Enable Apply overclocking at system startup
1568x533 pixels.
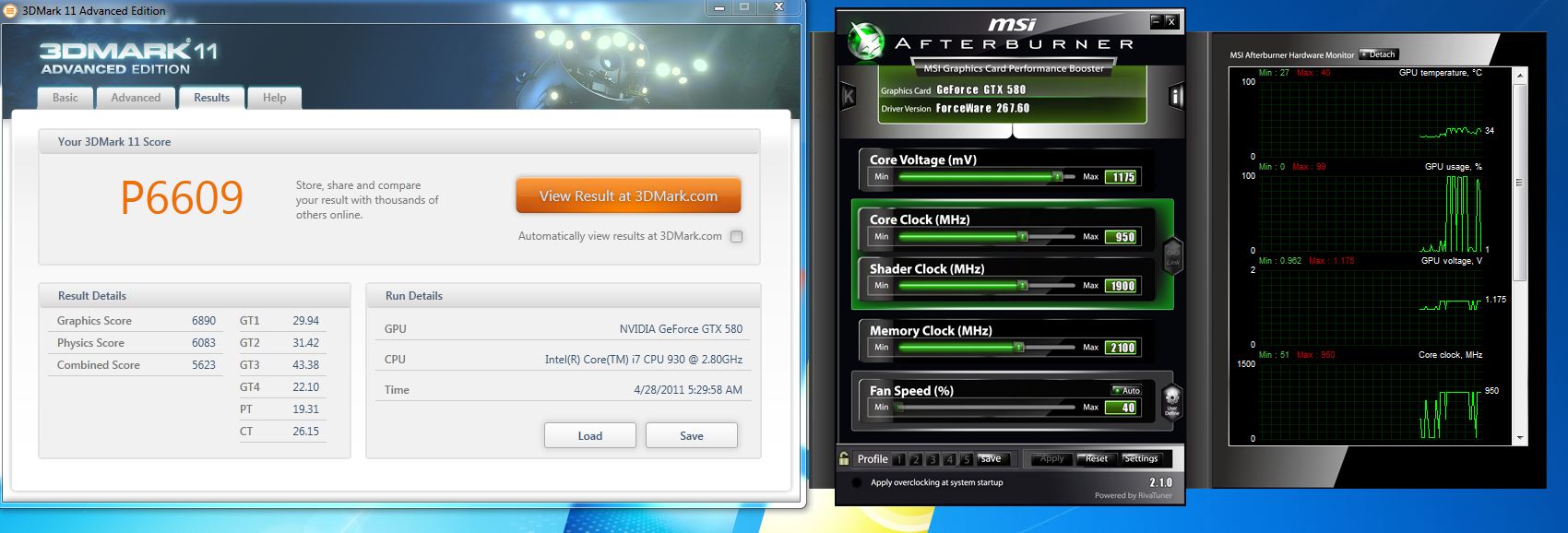coord(857,482)
